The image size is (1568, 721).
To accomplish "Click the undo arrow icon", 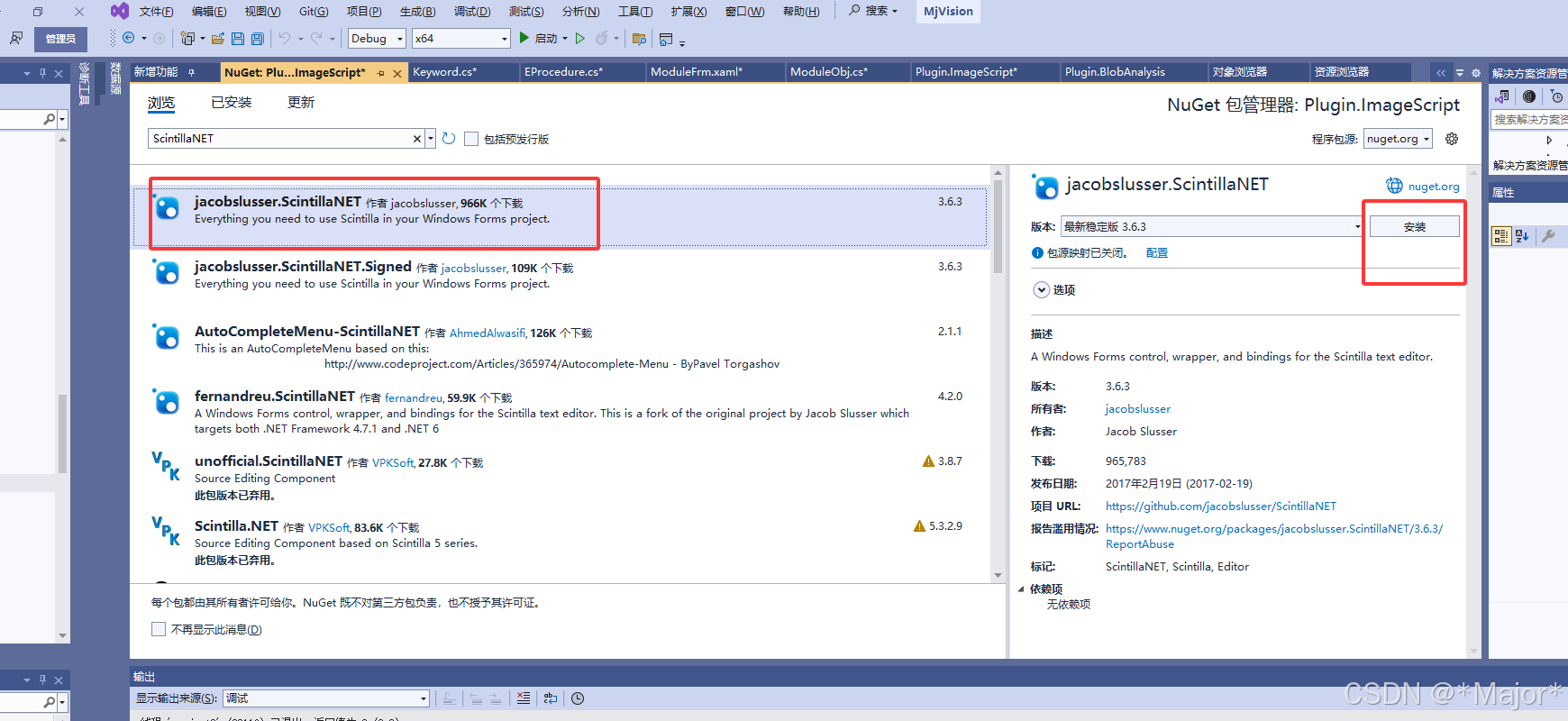I will pos(285,38).
